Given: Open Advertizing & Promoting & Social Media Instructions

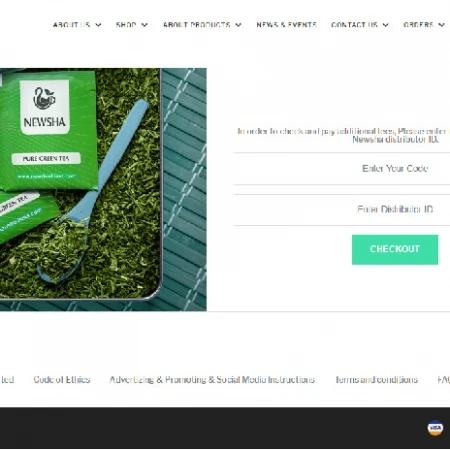Looking at the screenshot, I should 212,380.
